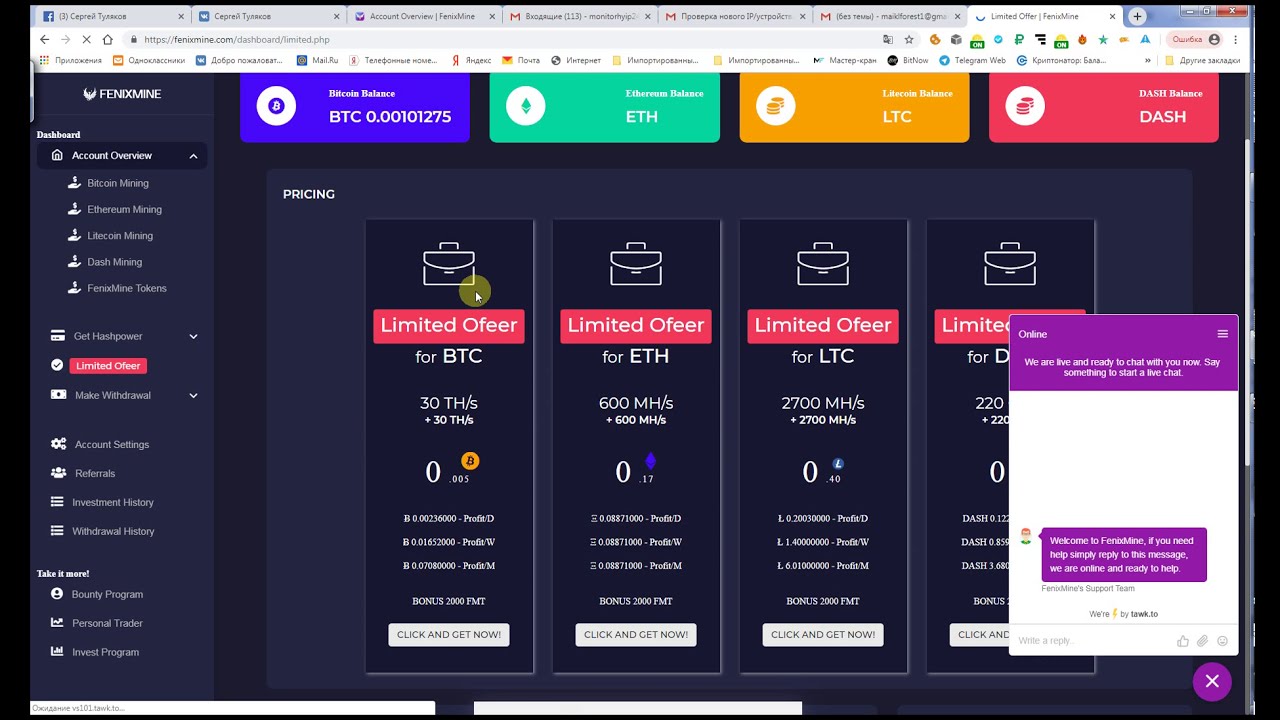
Task: Click the Bitcoin Balance circle icon
Action: 276,106
